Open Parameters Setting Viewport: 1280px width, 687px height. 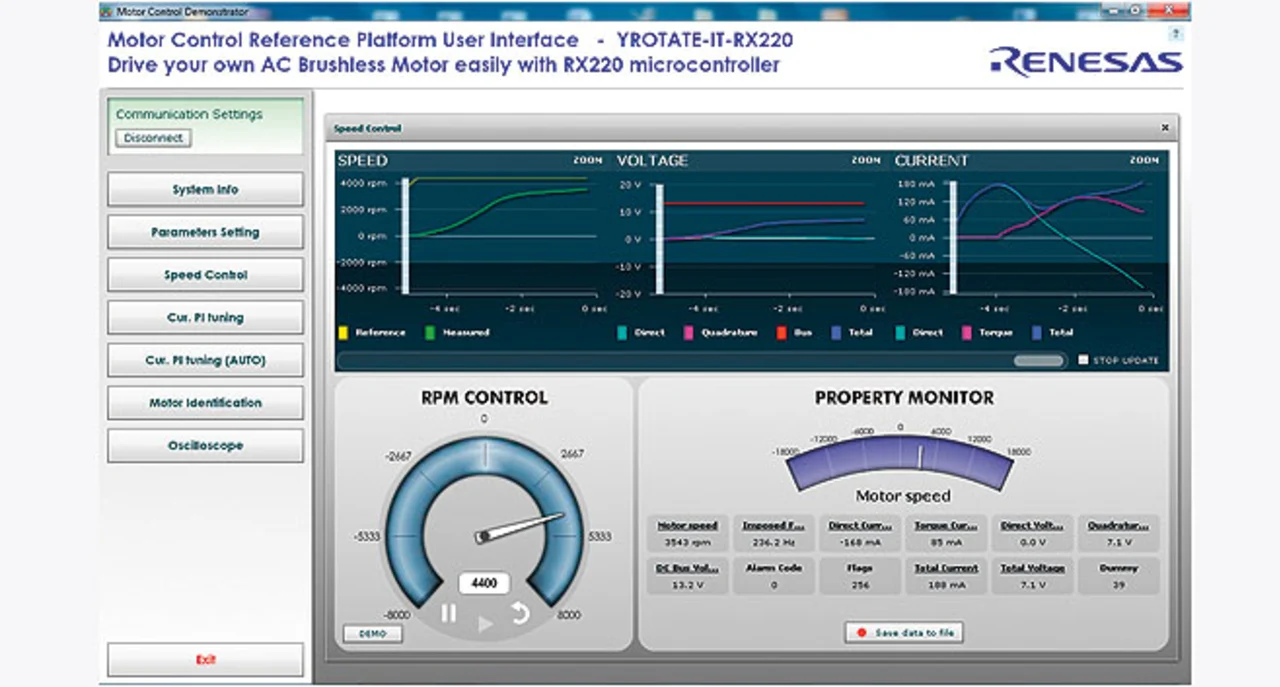[205, 232]
